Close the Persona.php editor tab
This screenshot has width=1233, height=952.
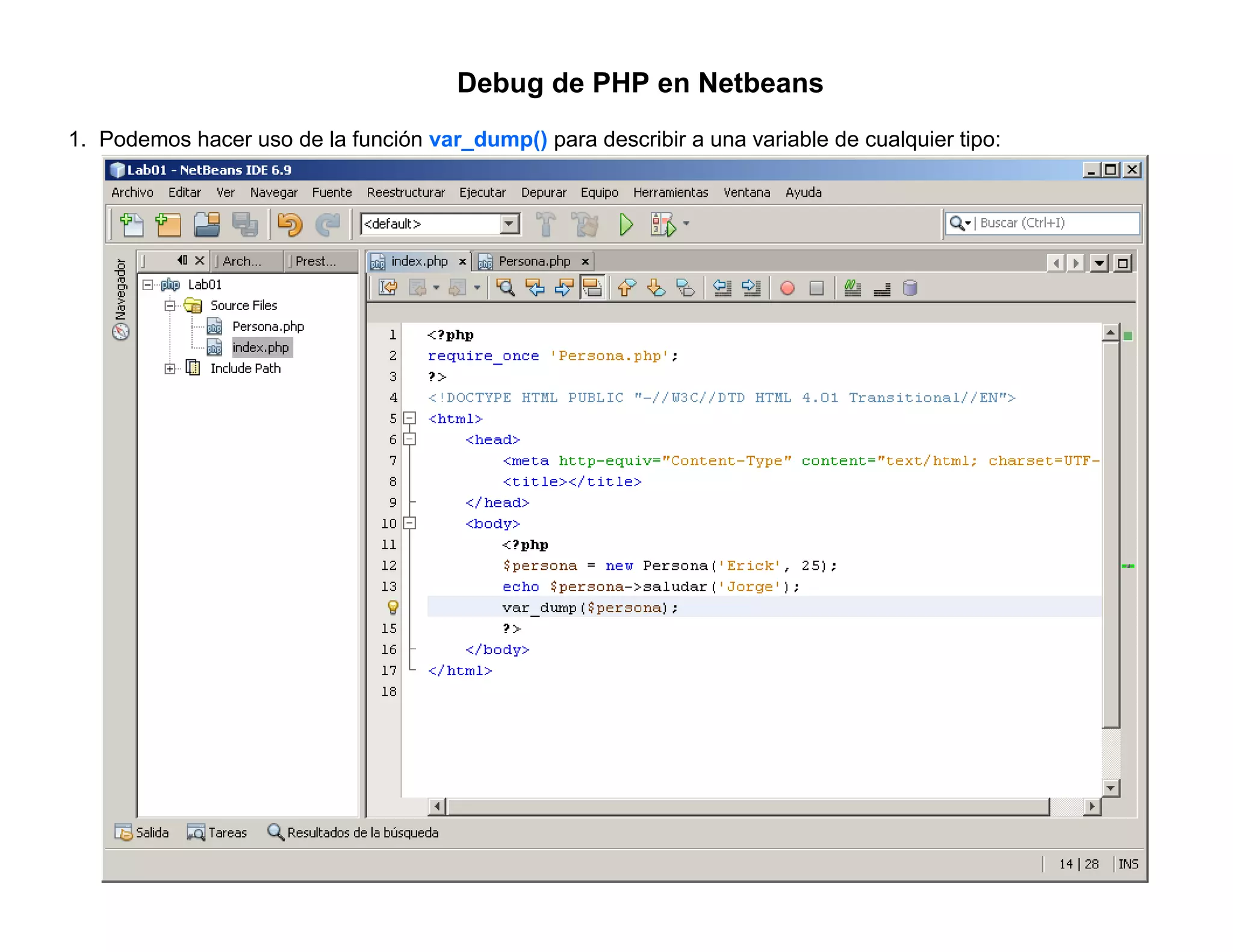coord(585,262)
